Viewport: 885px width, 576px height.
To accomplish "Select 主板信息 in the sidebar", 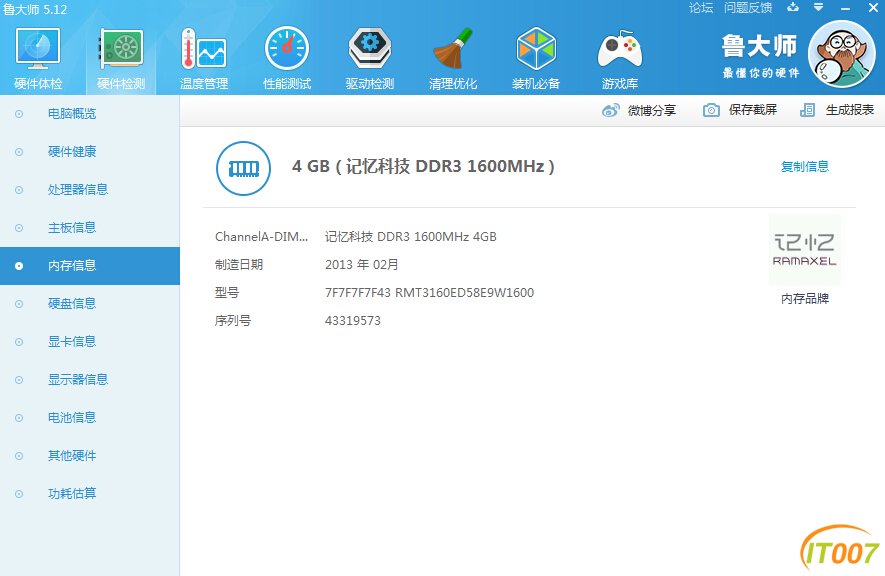I will [90, 228].
